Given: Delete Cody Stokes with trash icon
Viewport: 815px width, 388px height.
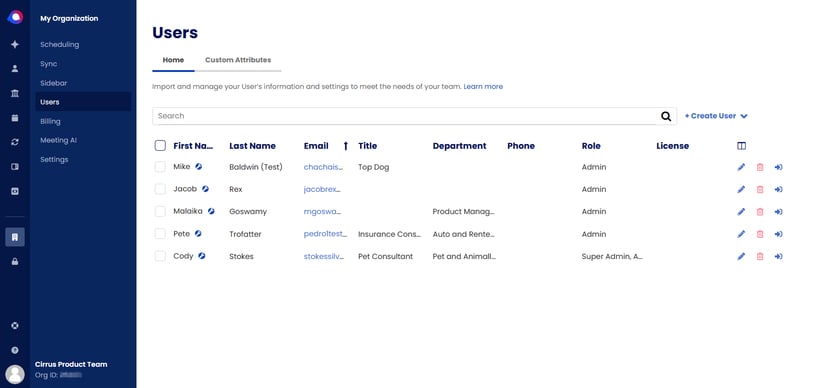Looking at the screenshot, I should pos(760,256).
